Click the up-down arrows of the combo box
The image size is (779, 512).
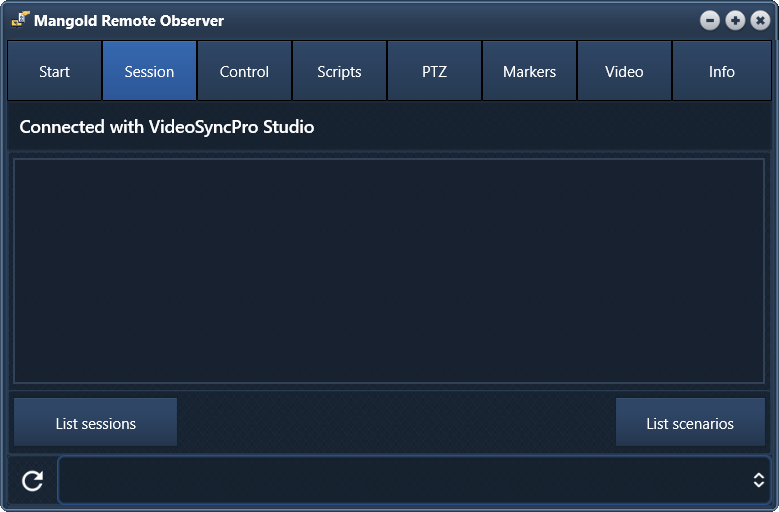(758, 480)
